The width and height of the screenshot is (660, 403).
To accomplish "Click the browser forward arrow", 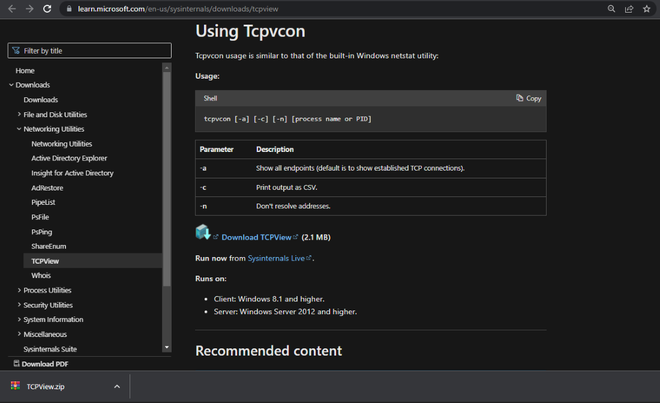I will (x=29, y=8).
